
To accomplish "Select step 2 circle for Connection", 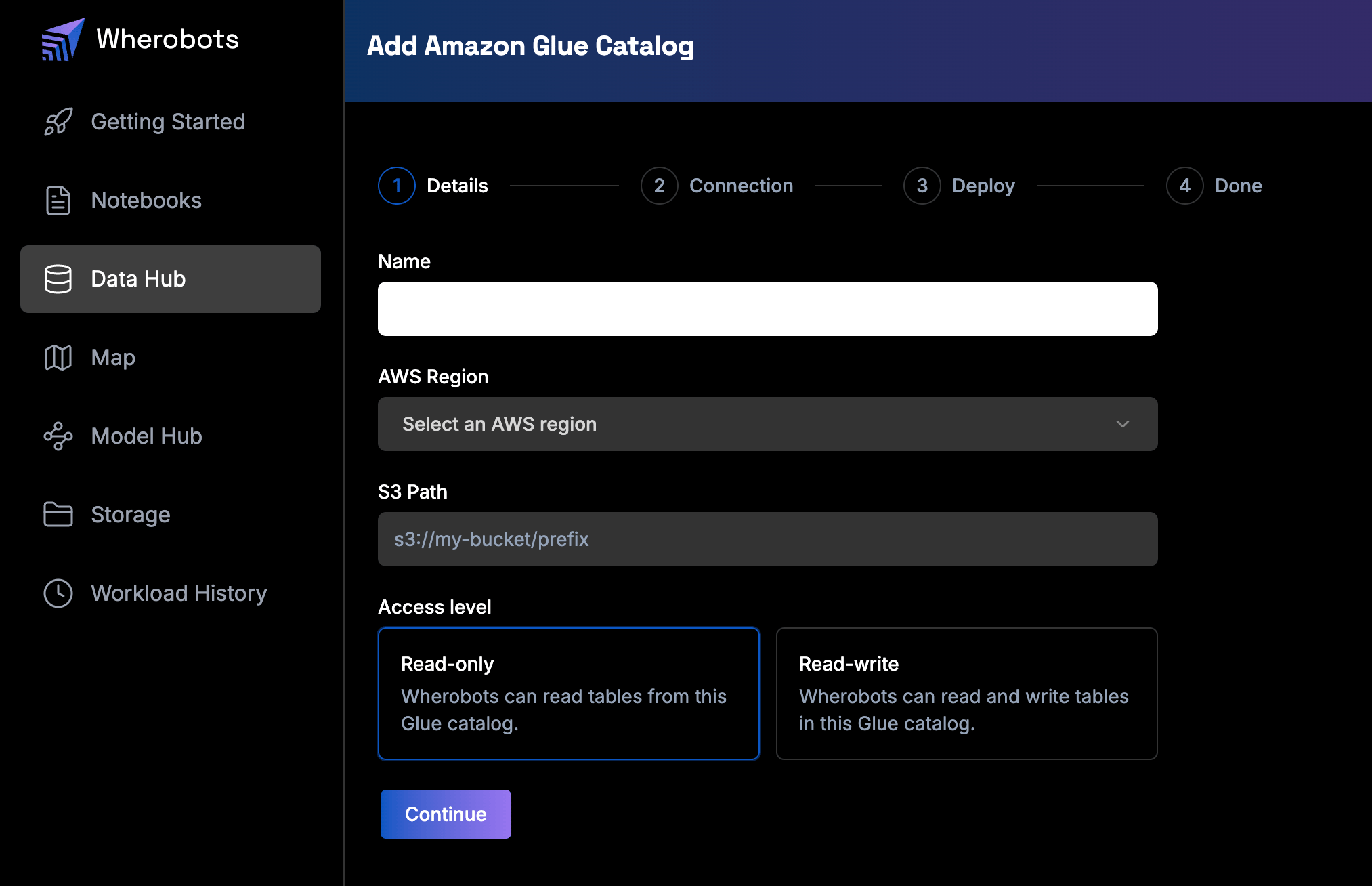I will (660, 186).
